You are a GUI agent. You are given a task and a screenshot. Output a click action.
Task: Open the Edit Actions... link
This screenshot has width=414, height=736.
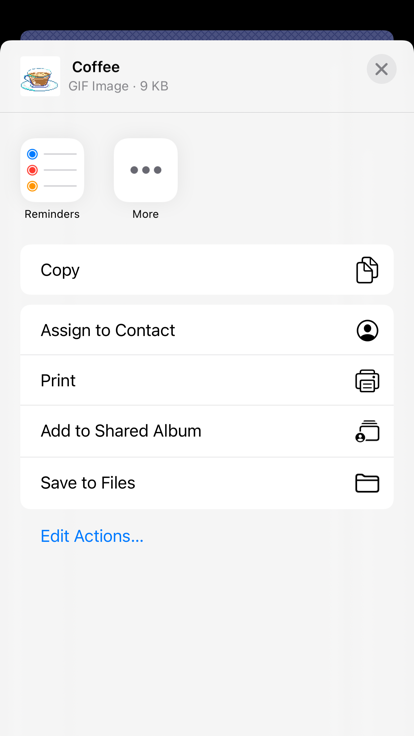pos(92,536)
